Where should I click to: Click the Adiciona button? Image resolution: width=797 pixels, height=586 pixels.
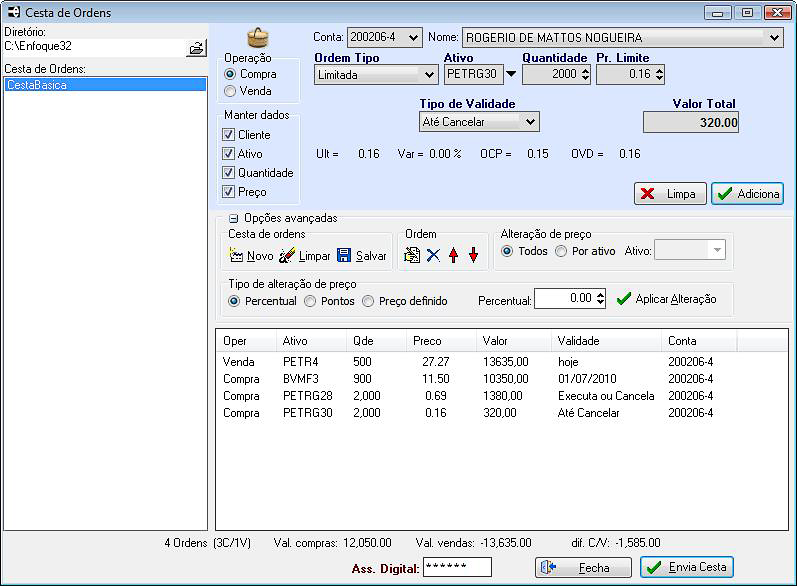[747, 194]
